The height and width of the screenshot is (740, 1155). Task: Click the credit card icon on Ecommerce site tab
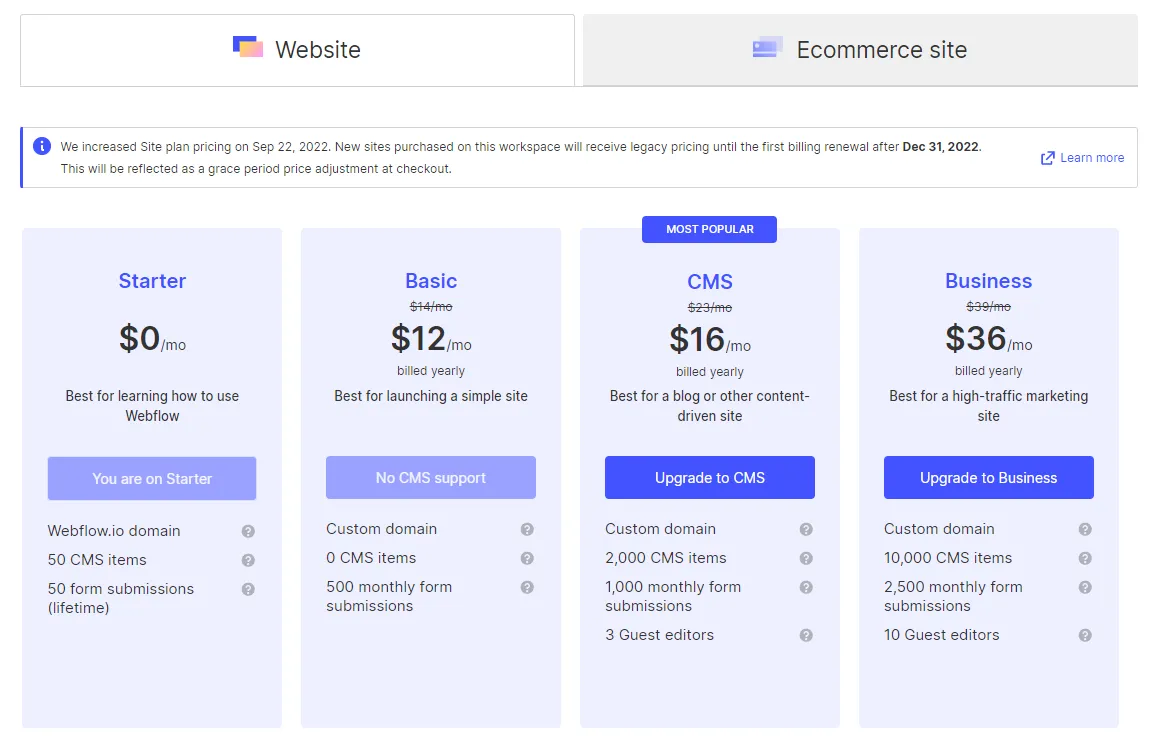pyautogui.click(x=766, y=47)
